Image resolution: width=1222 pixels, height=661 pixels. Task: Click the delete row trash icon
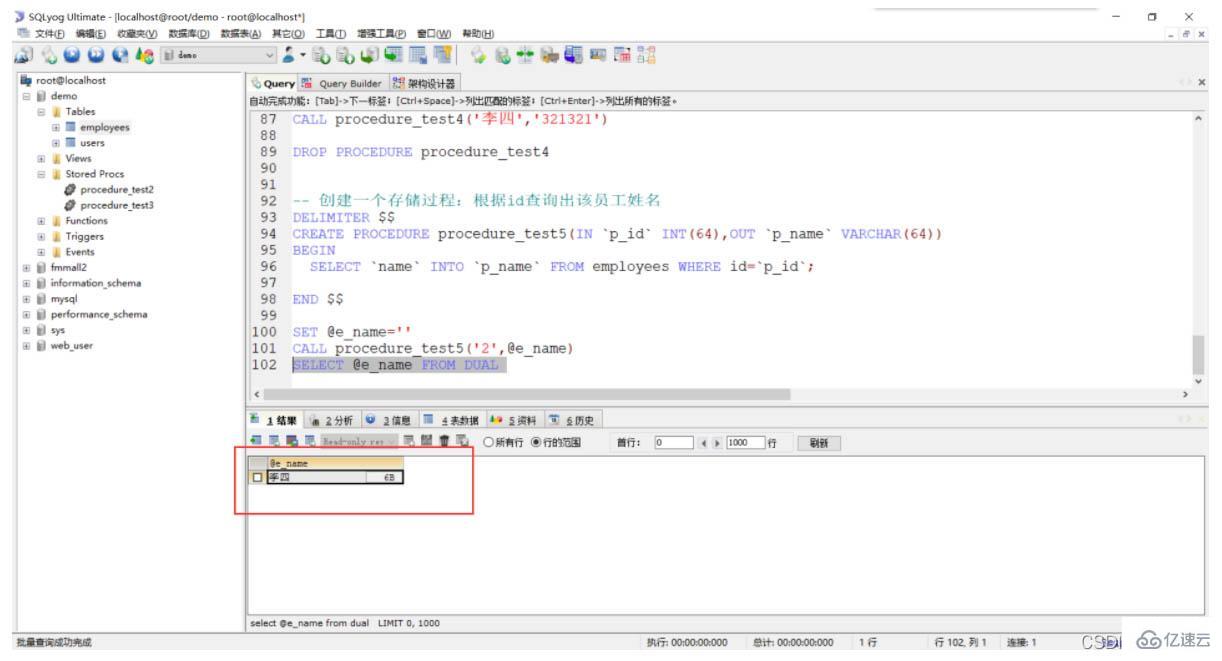[444, 443]
